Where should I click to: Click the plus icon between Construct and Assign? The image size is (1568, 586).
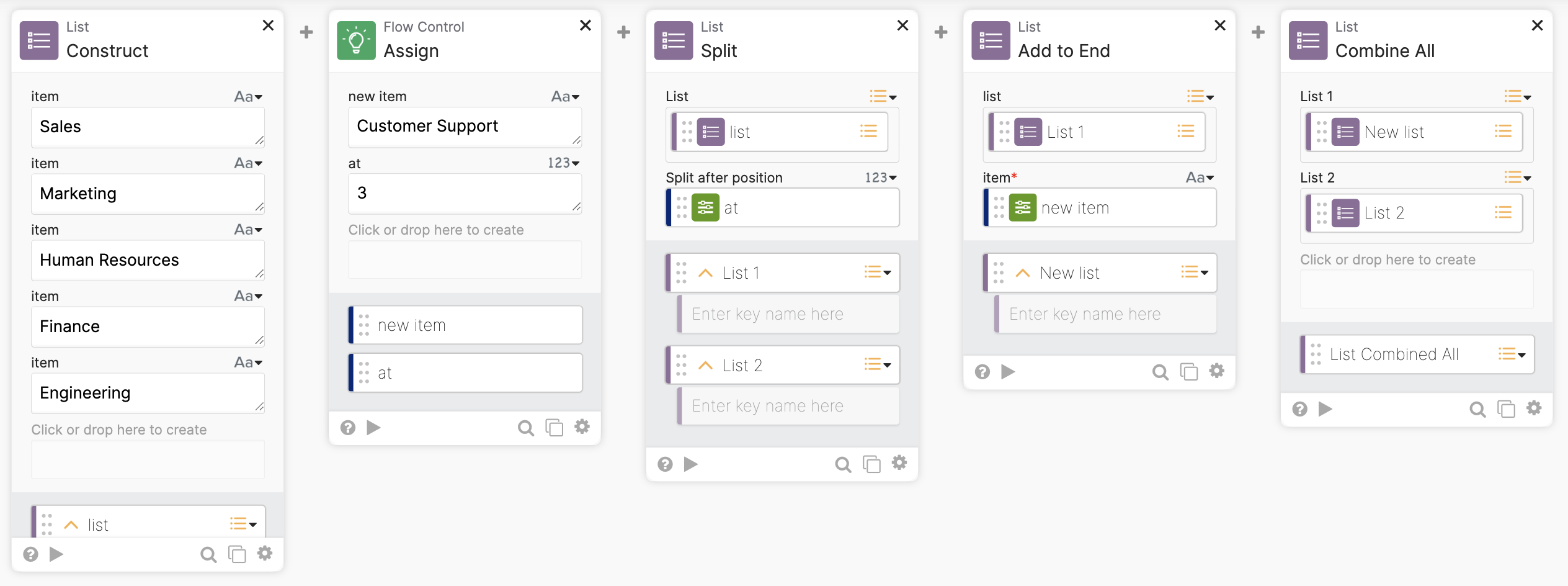[306, 32]
